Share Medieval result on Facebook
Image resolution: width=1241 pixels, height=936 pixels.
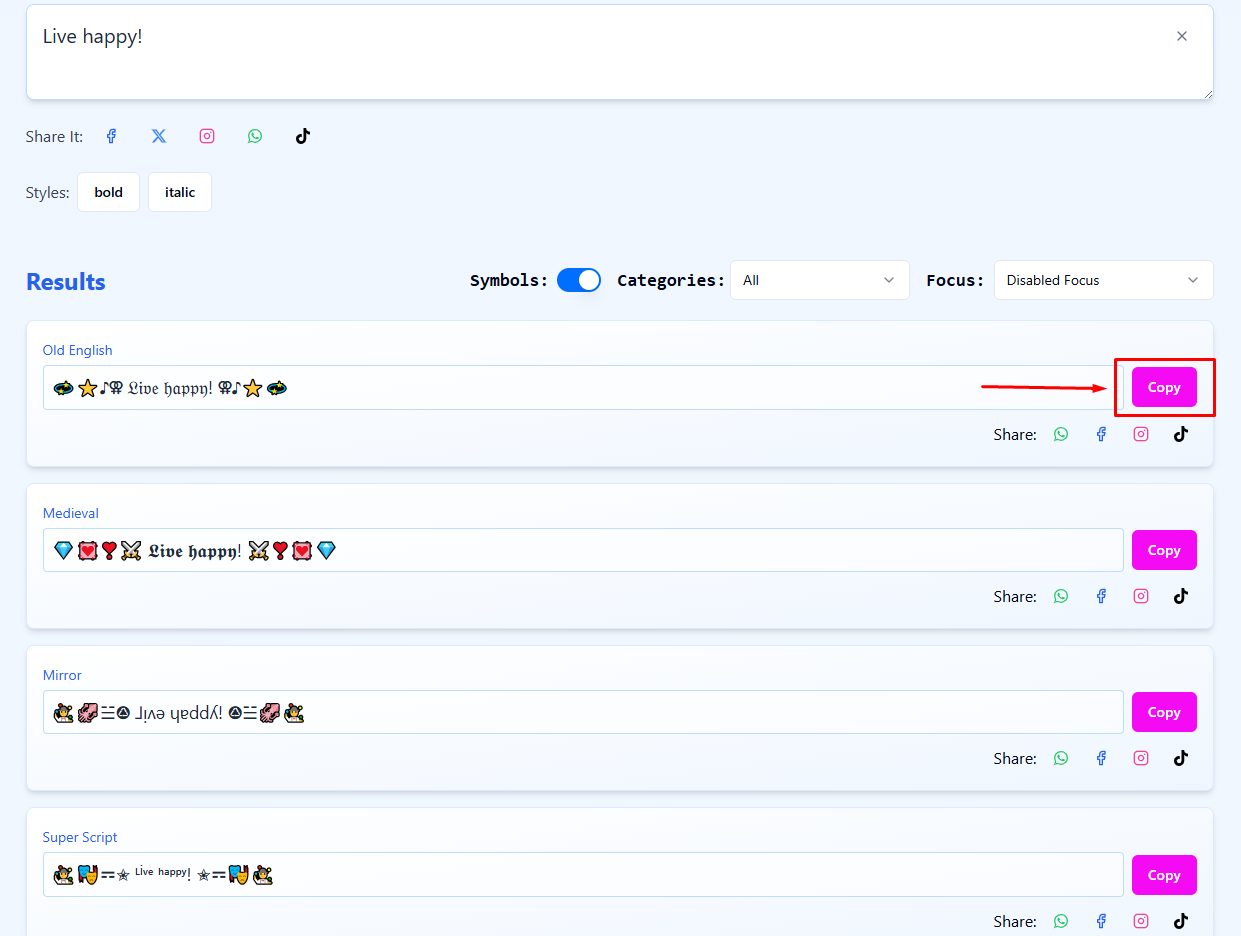[1101, 596]
